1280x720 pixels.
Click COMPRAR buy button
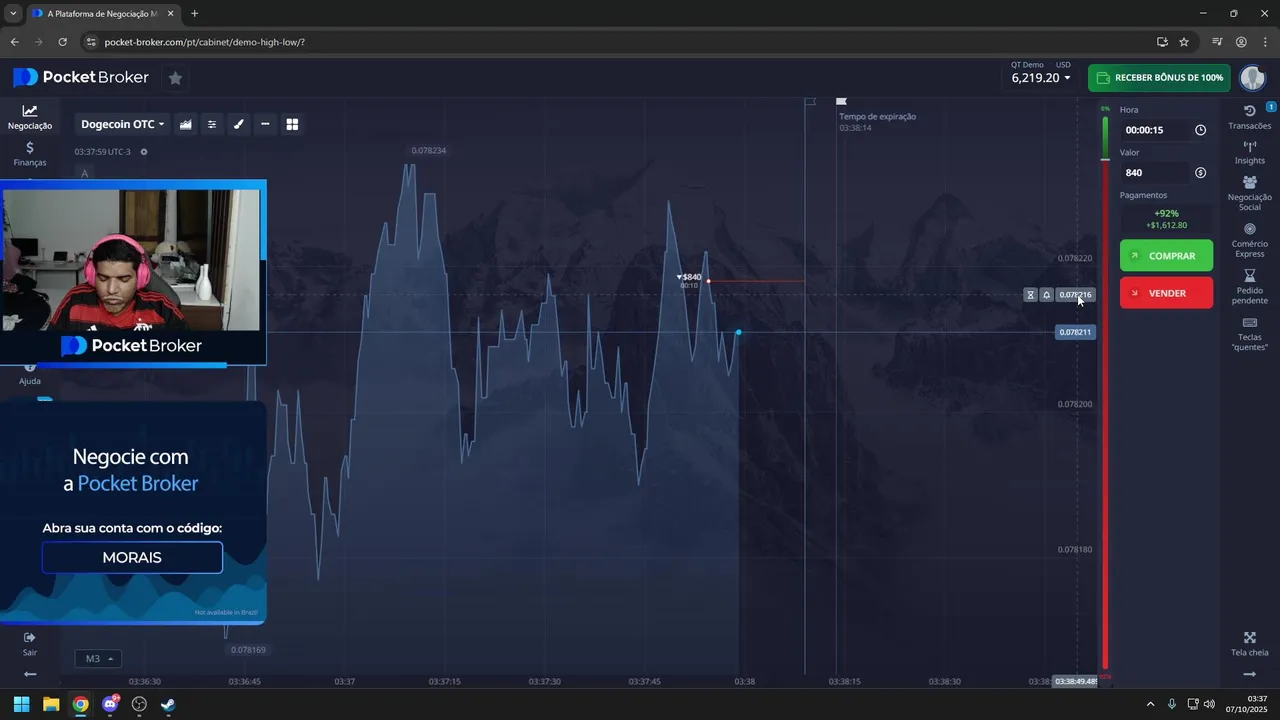[x=1166, y=256]
